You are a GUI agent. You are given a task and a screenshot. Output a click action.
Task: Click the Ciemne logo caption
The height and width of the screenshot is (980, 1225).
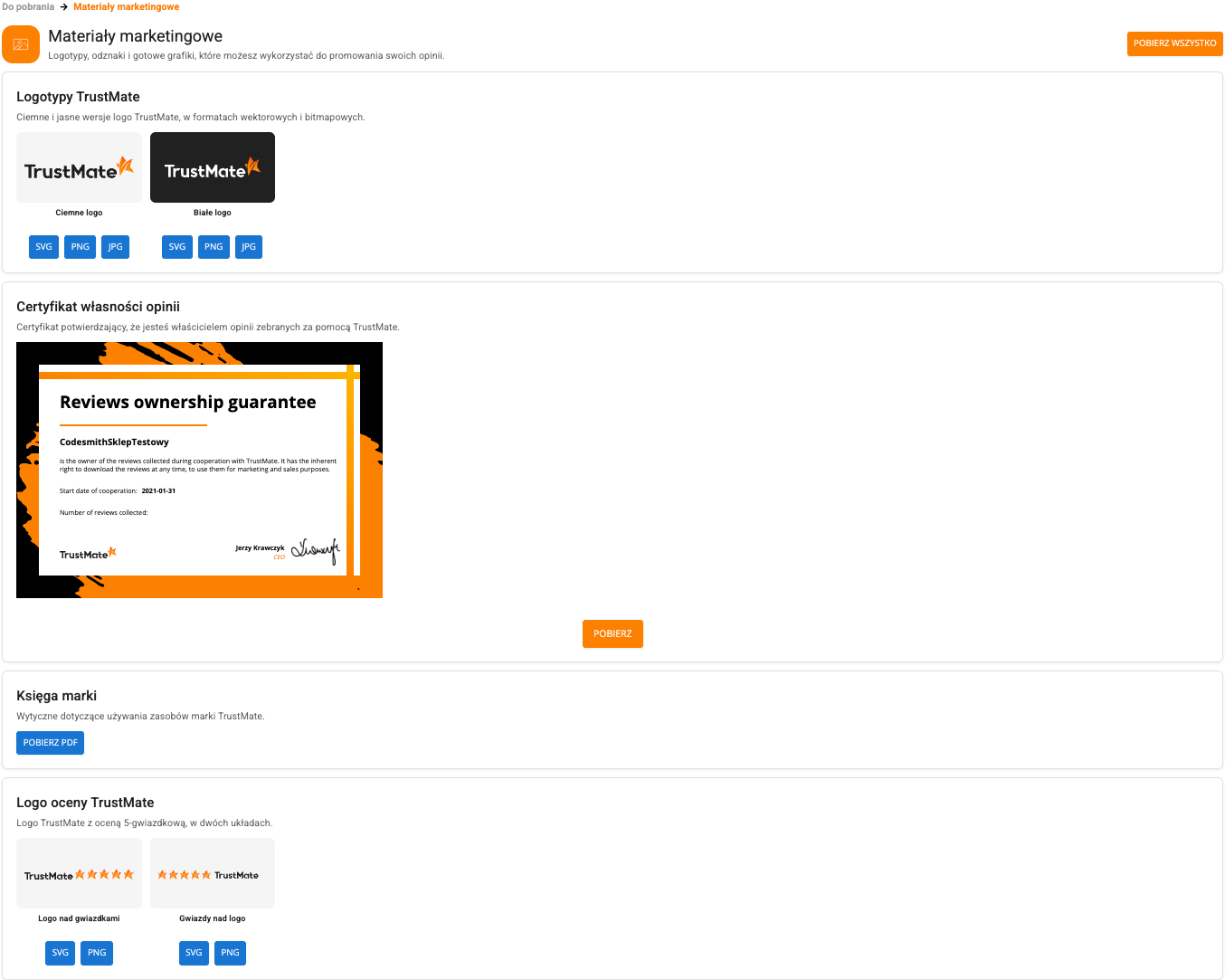79,213
